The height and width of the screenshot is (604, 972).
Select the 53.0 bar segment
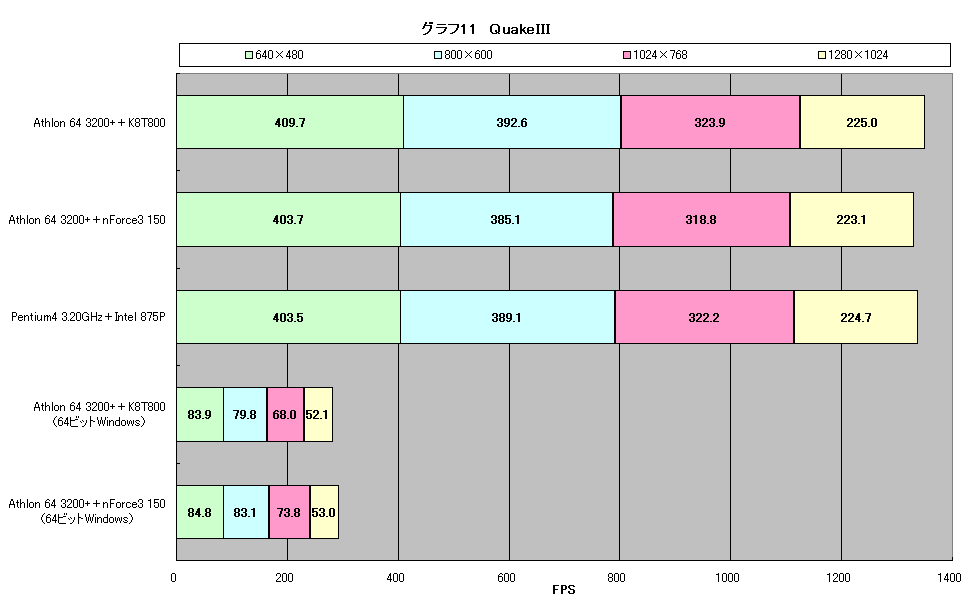click(x=324, y=512)
